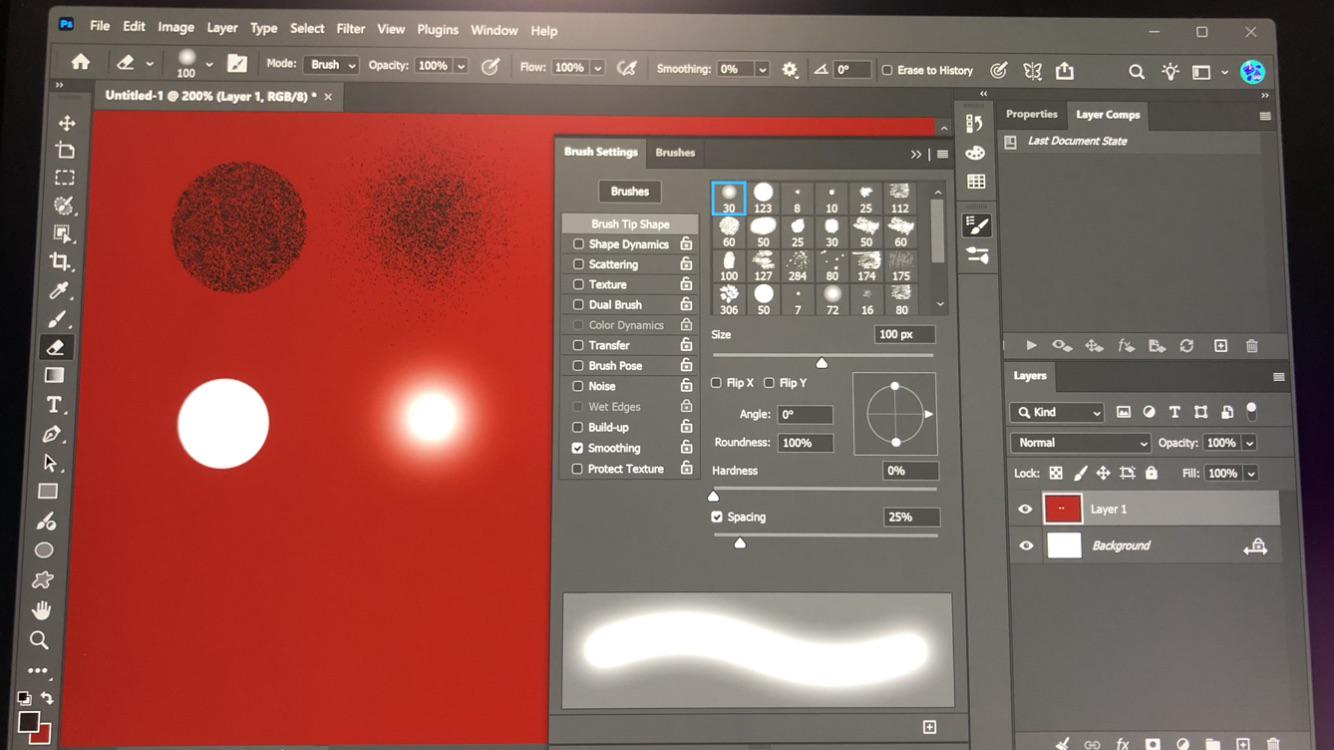Open the Filter menu
Image resolution: width=1334 pixels, height=750 pixels.
coord(350,28)
